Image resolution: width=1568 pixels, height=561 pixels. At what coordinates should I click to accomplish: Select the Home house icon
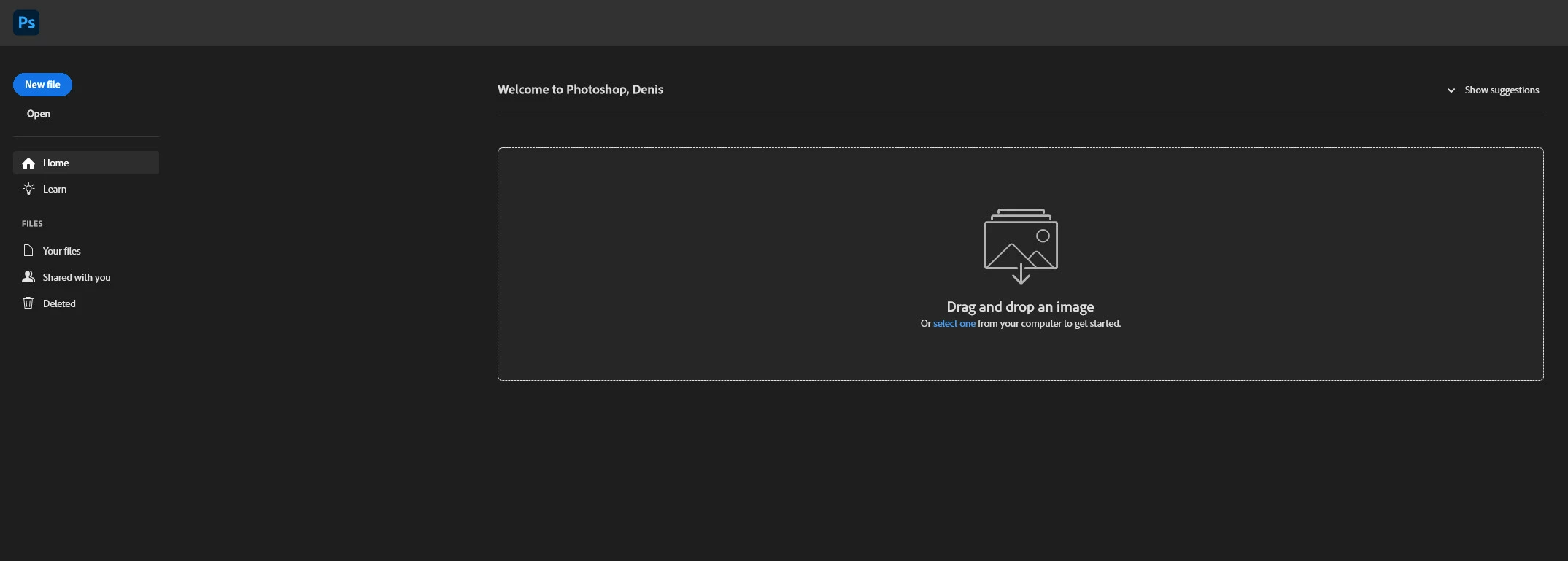click(x=28, y=163)
